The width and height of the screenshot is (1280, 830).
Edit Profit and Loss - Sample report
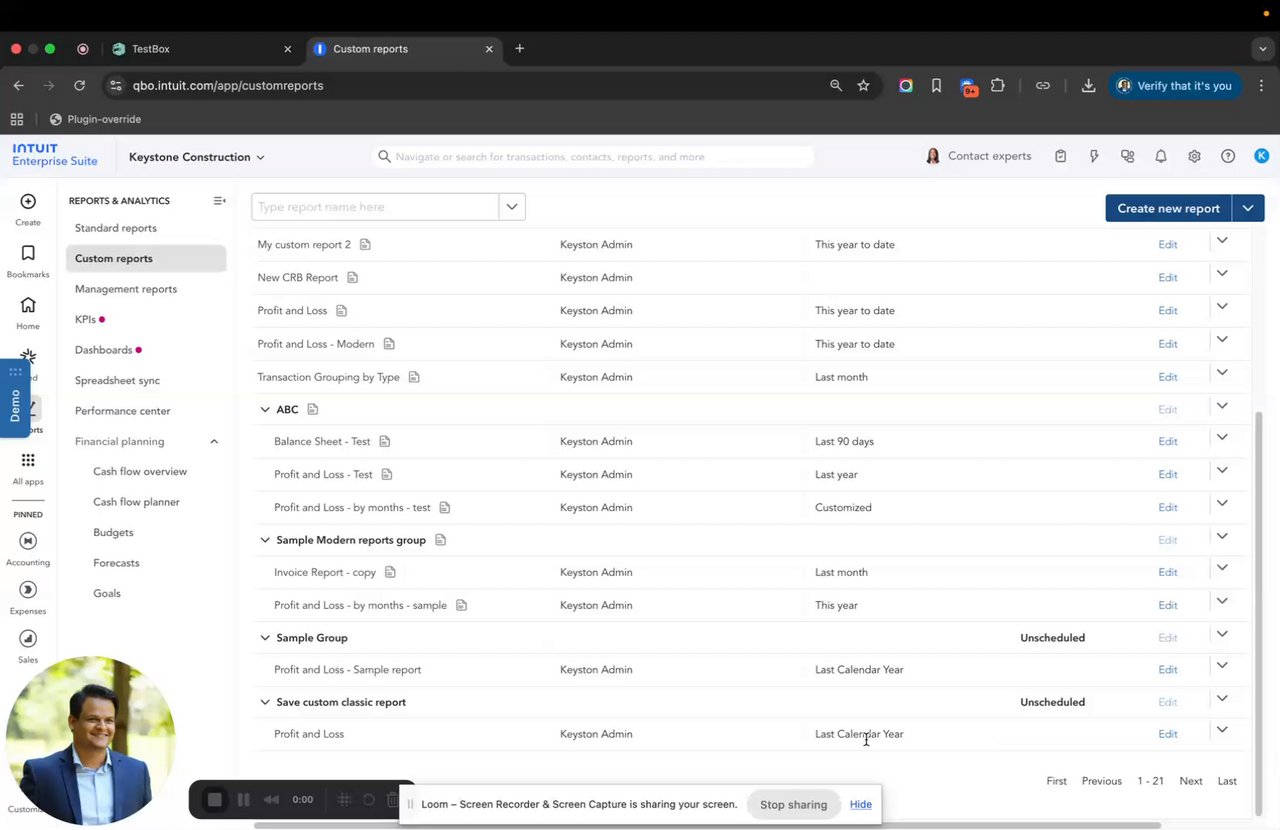(x=1167, y=670)
